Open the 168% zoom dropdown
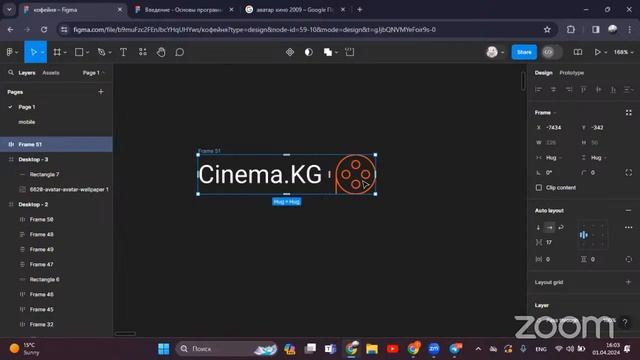640x360 pixels. coord(623,52)
